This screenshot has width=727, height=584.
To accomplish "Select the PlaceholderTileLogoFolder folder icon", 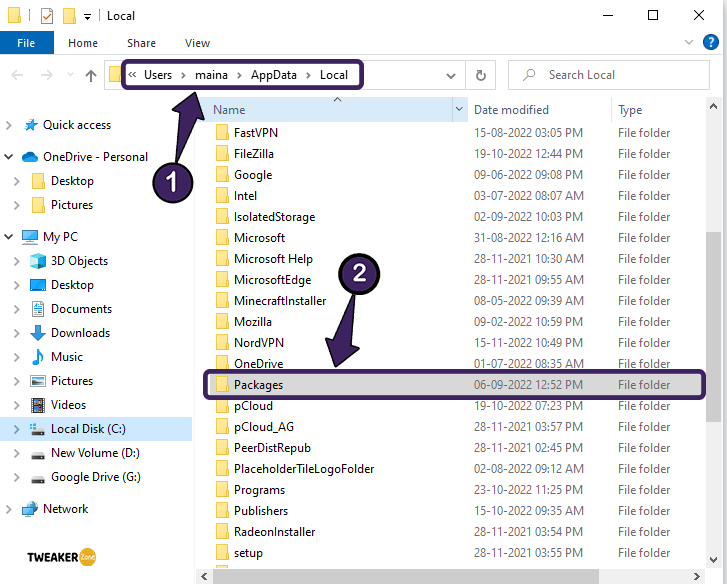I will pos(222,469).
